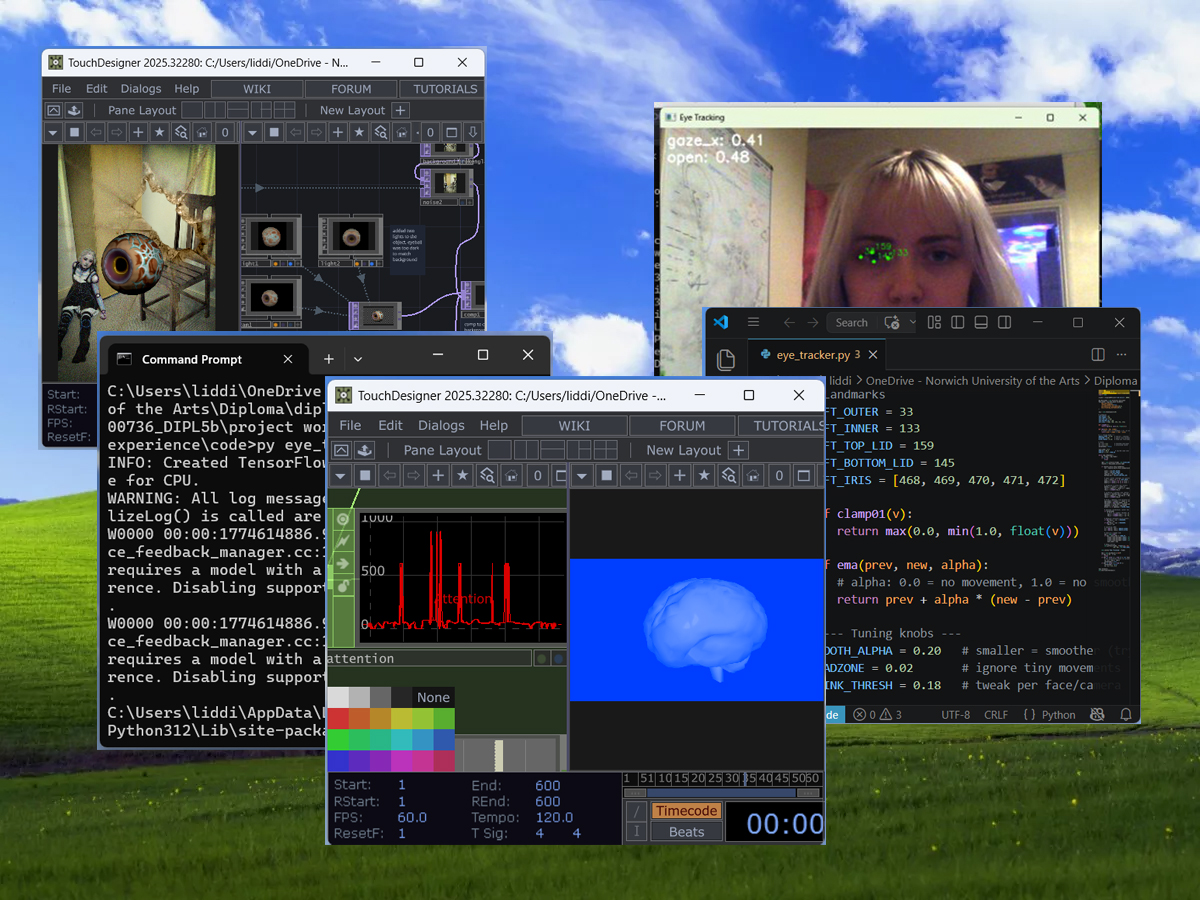Maximize the brain viewer pane
The height and width of the screenshot is (900, 1200).
[803, 476]
